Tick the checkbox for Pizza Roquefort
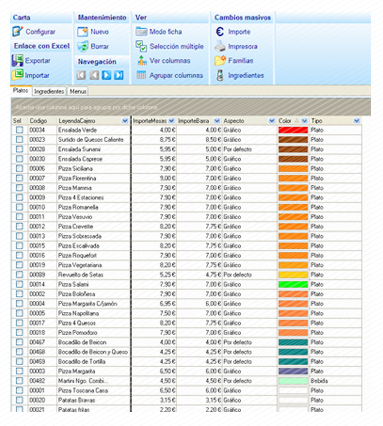 pos(19,255)
